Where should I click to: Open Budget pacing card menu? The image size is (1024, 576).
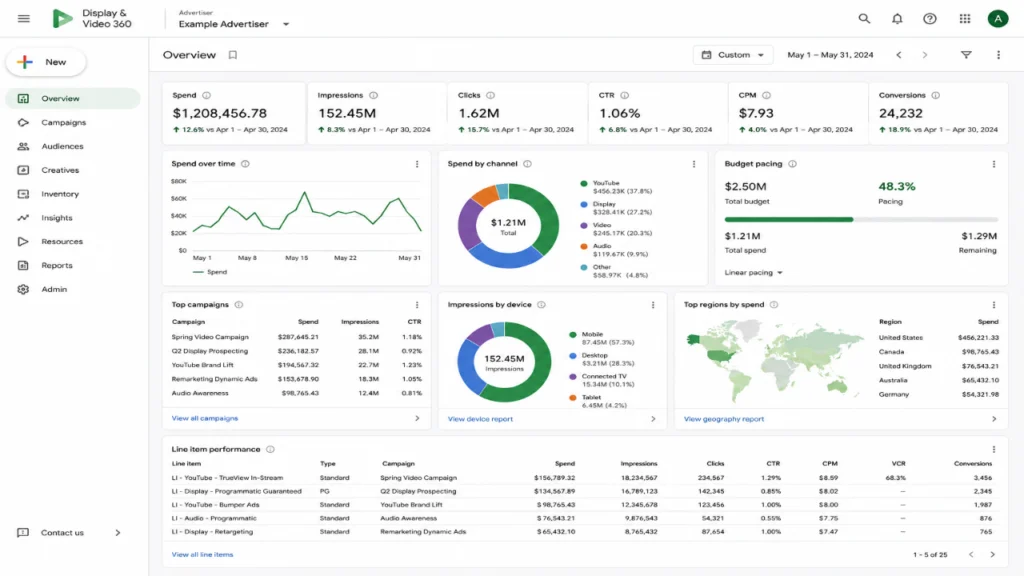(x=993, y=164)
